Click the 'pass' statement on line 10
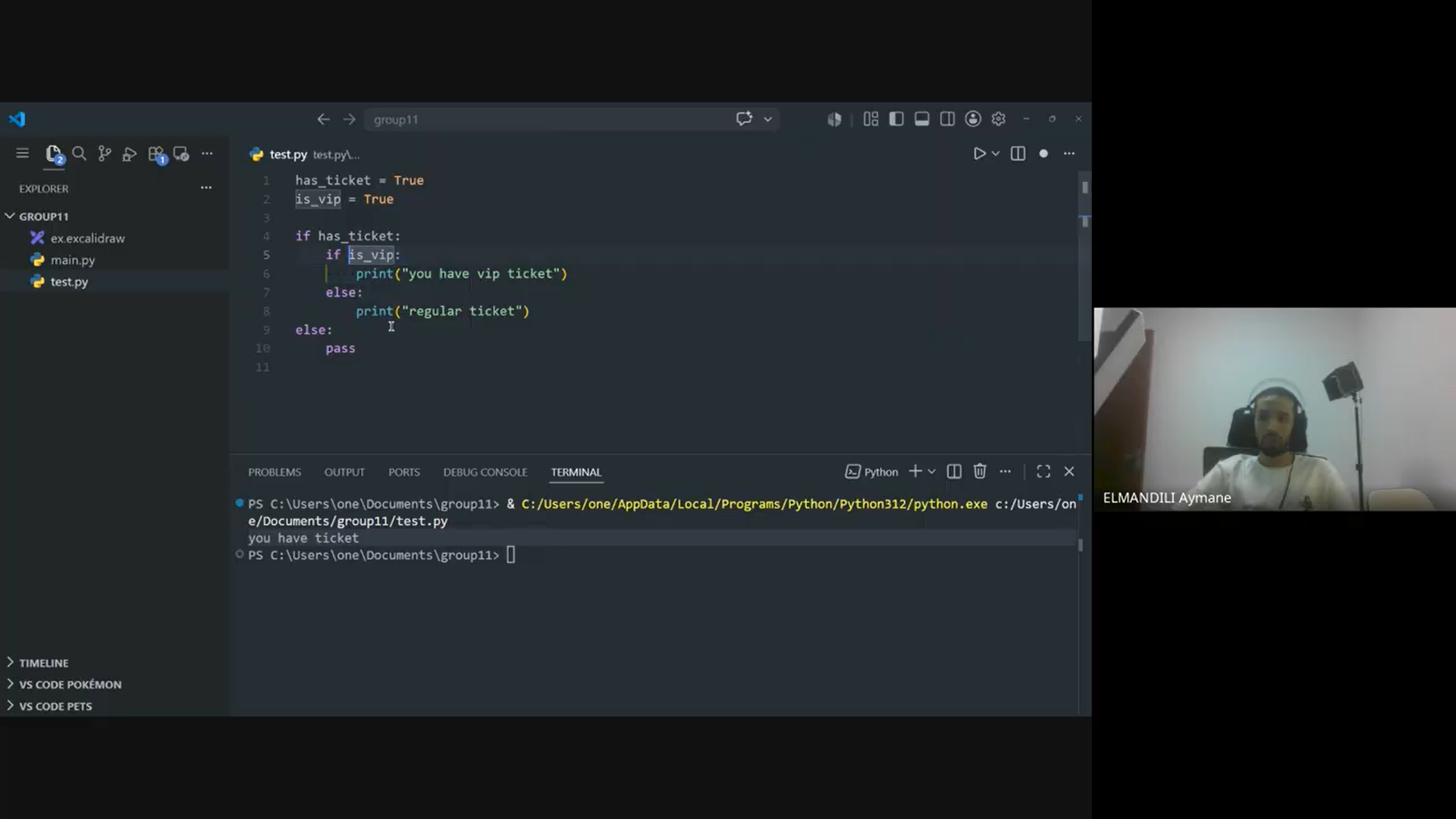 point(340,349)
